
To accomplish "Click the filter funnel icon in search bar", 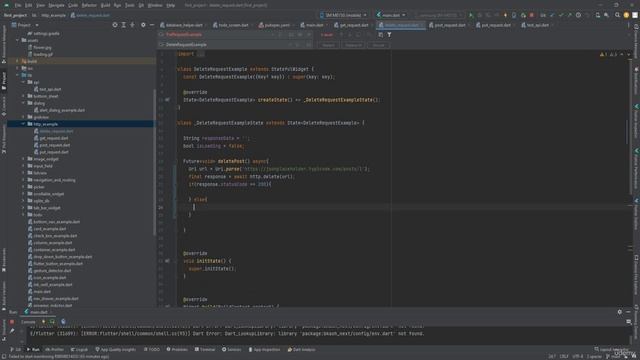I will click(389, 35).
